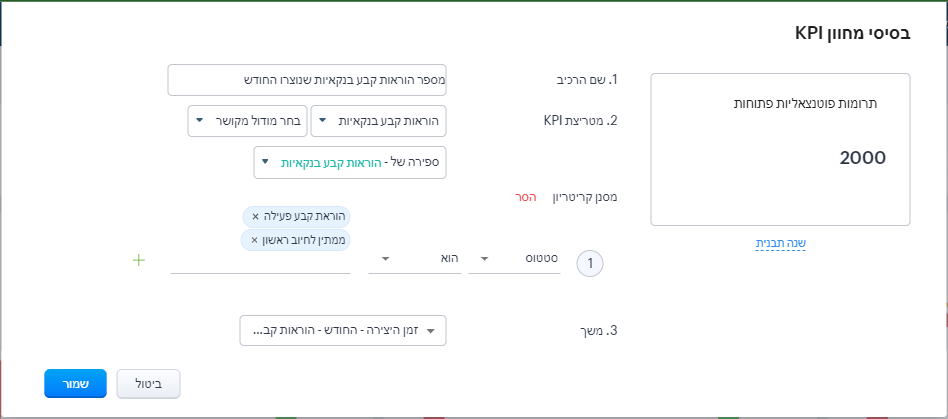Click the שם הרכיב name input field
This screenshot has height=419, width=948.
[x=307, y=80]
